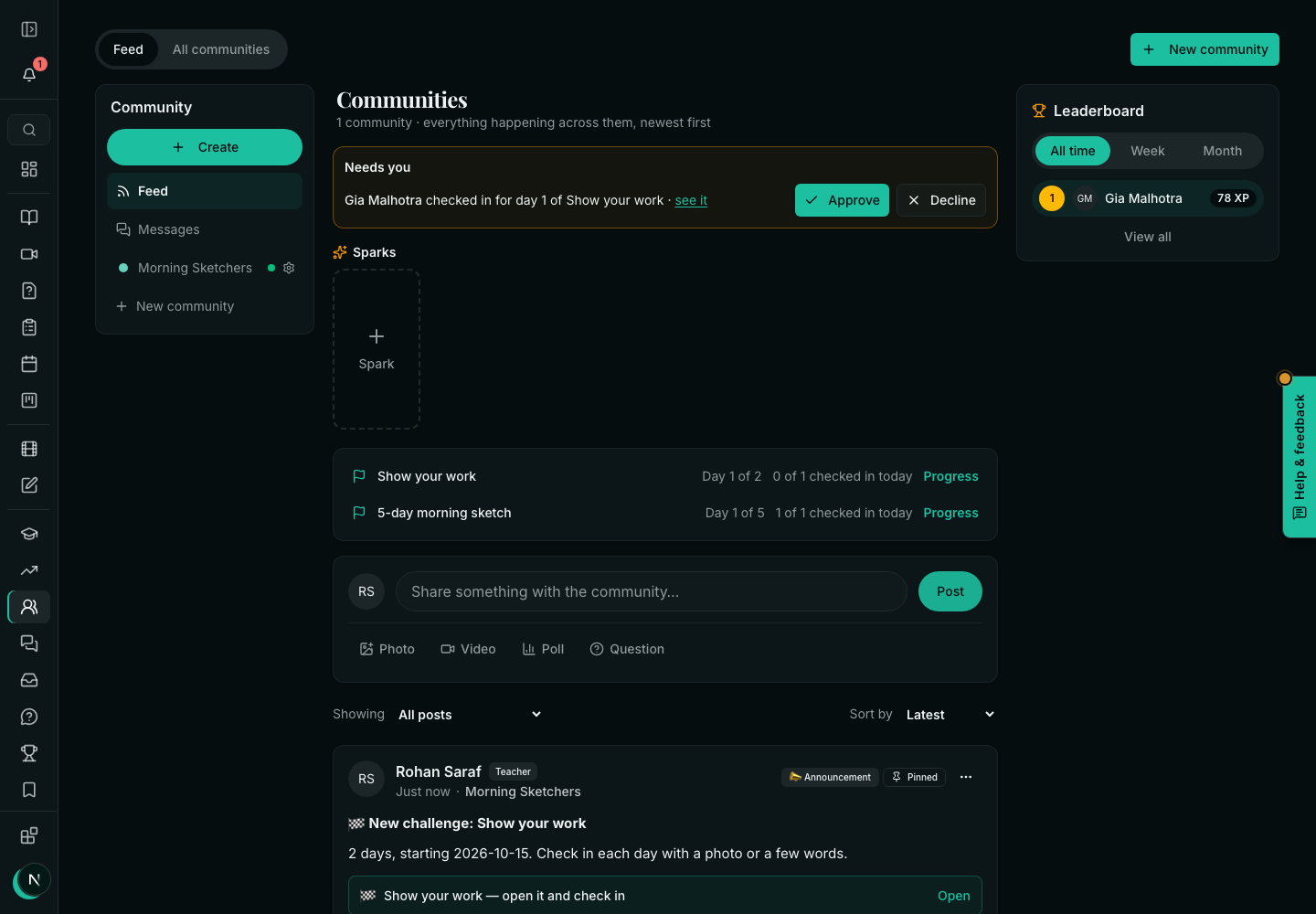The width and height of the screenshot is (1316, 914).
Task: Click the search magnifier icon
Action: pyautogui.click(x=29, y=130)
